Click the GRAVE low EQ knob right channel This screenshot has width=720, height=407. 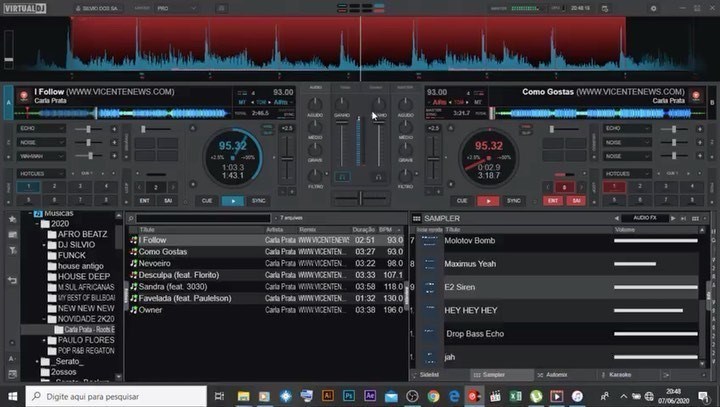(x=405, y=149)
